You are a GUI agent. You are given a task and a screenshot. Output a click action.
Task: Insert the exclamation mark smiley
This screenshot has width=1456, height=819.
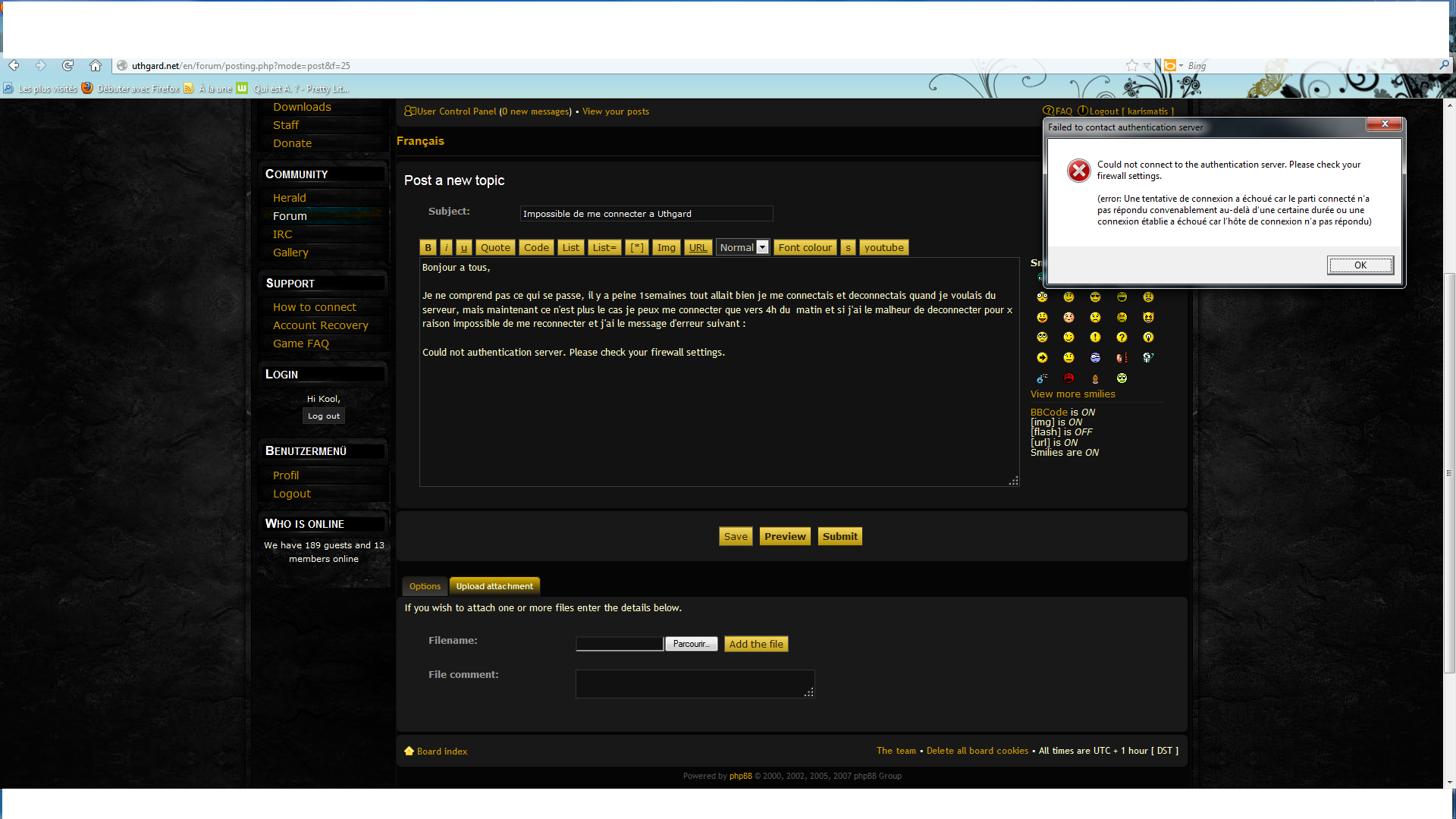[1095, 337]
